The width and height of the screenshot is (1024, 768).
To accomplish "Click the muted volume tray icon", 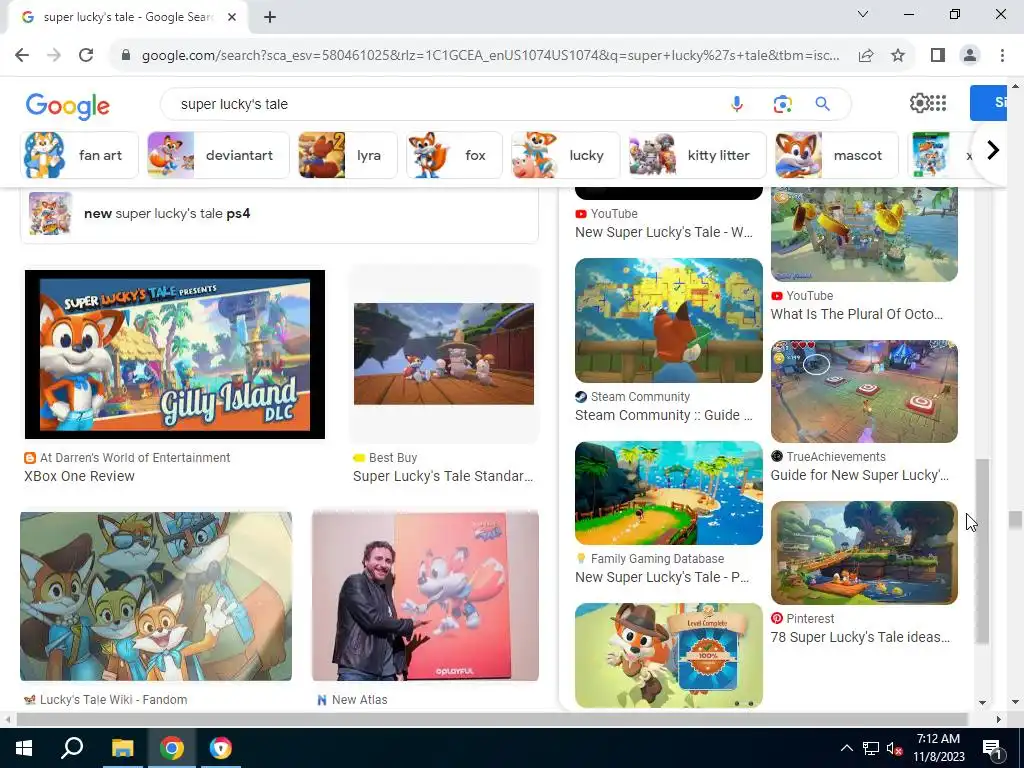I will 894,748.
